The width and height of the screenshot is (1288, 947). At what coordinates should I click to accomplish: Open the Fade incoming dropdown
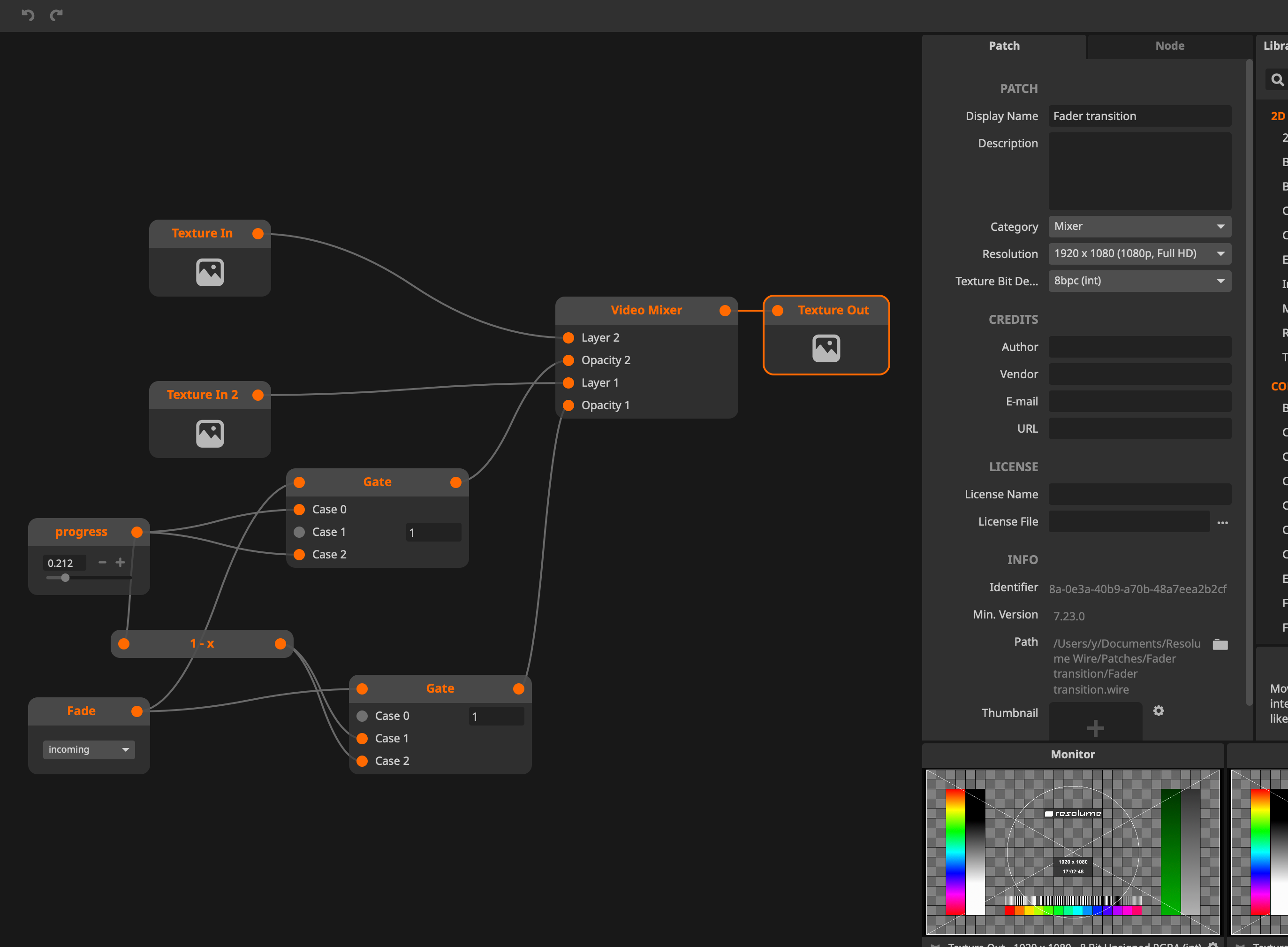point(89,749)
